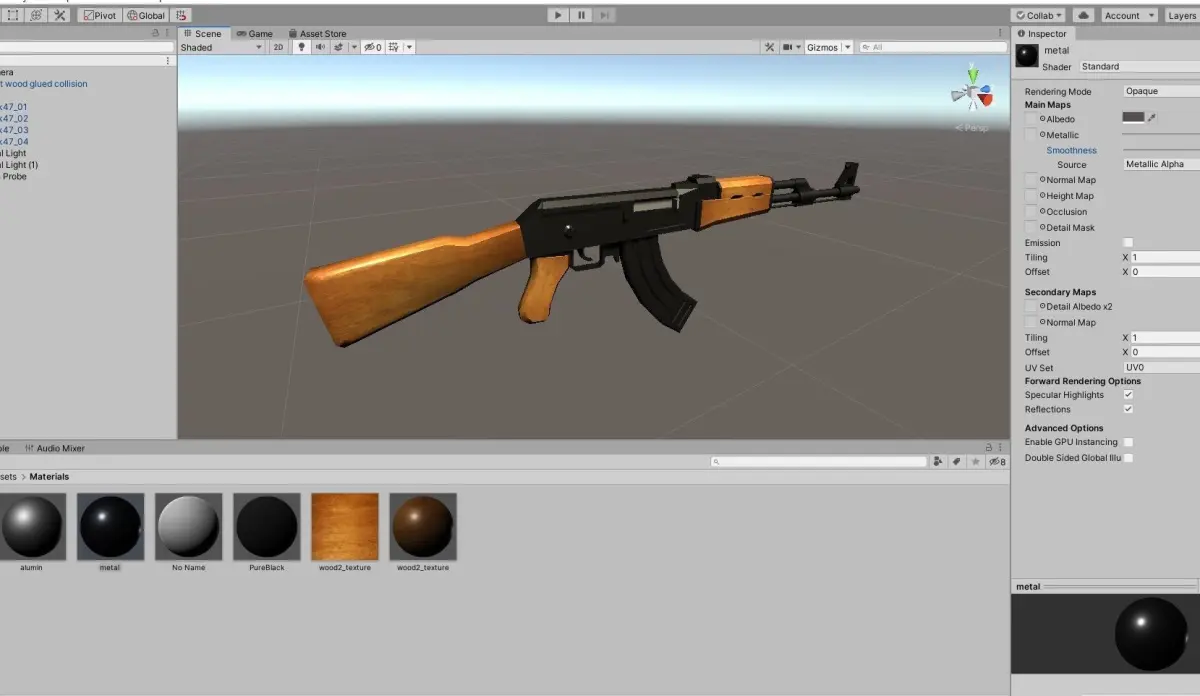Open Scene view panel options menu
Viewport: 1200px width, 696px height.
[x=1001, y=33]
